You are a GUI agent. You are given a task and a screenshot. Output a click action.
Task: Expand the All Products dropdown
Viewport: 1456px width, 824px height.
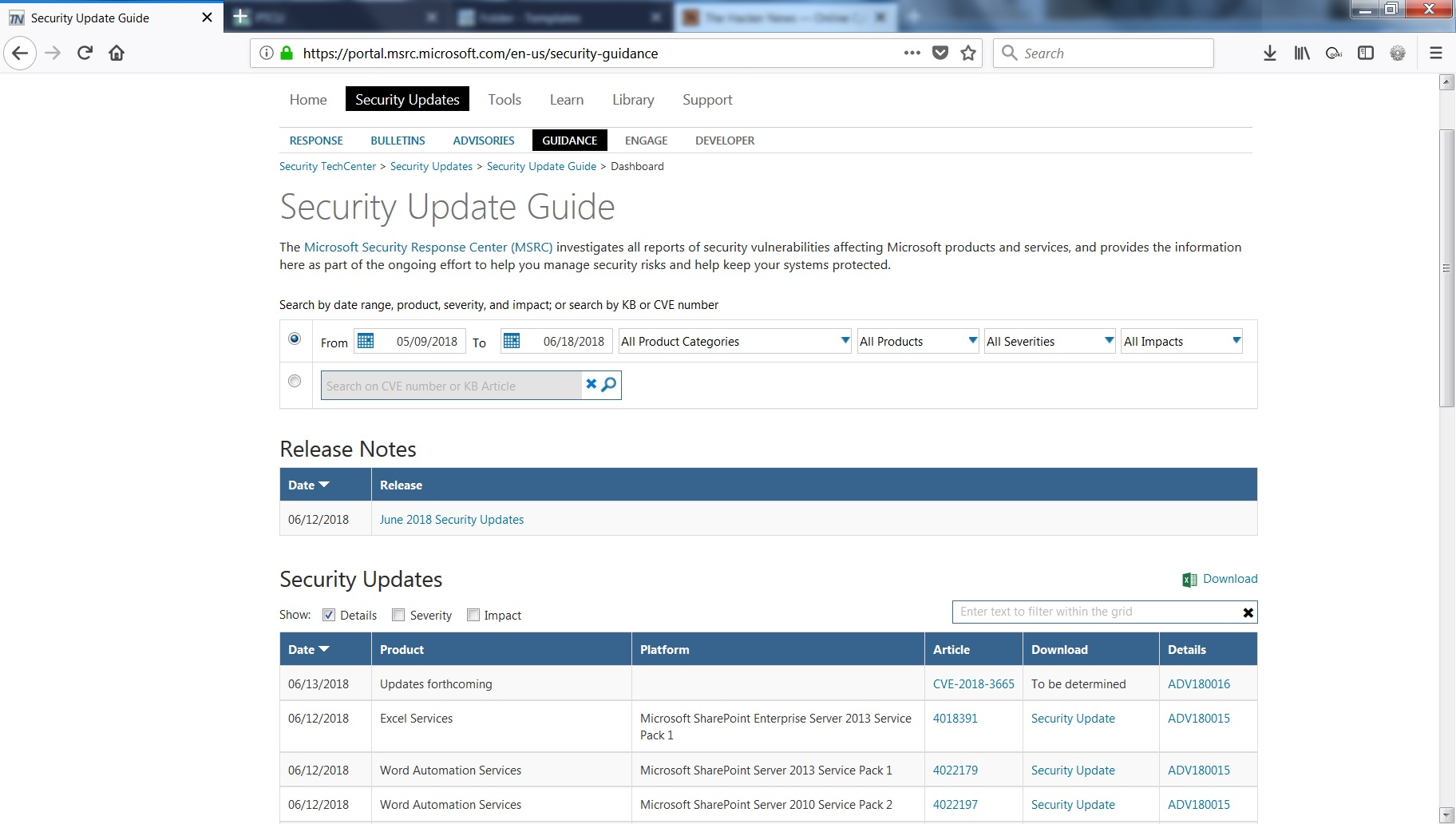918,341
